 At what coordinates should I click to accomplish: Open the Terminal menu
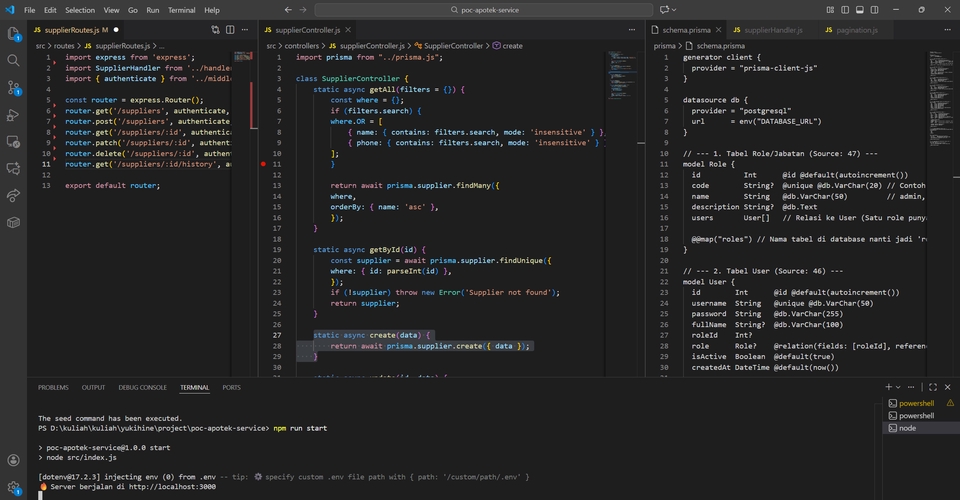(182, 10)
